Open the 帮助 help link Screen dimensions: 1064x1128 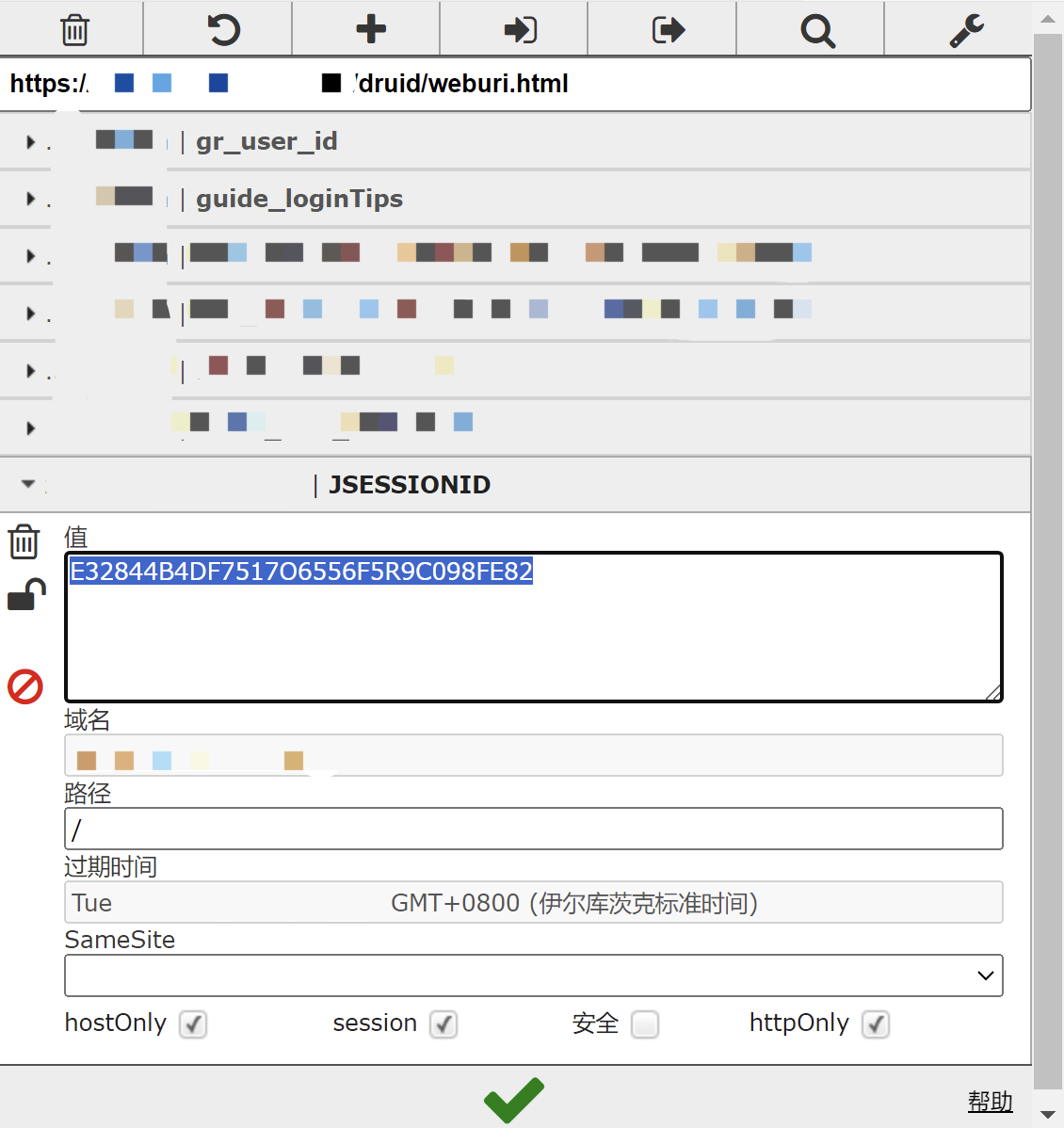(990, 1101)
